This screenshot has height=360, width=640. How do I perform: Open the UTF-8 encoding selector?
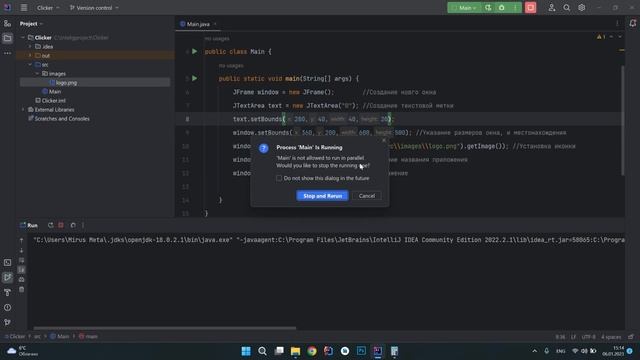click(589, 337)
